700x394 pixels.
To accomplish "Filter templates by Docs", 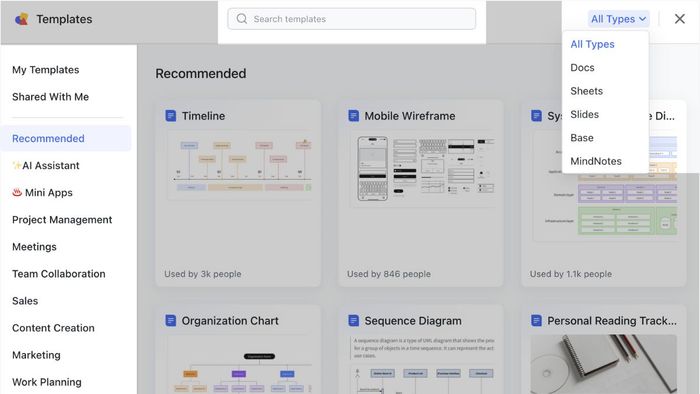I will point(582,68).
